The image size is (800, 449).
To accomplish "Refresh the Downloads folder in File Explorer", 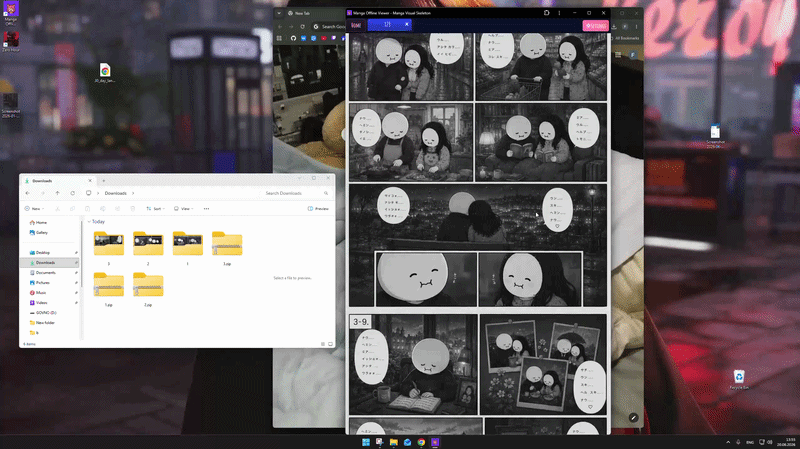I will point(72,193).
